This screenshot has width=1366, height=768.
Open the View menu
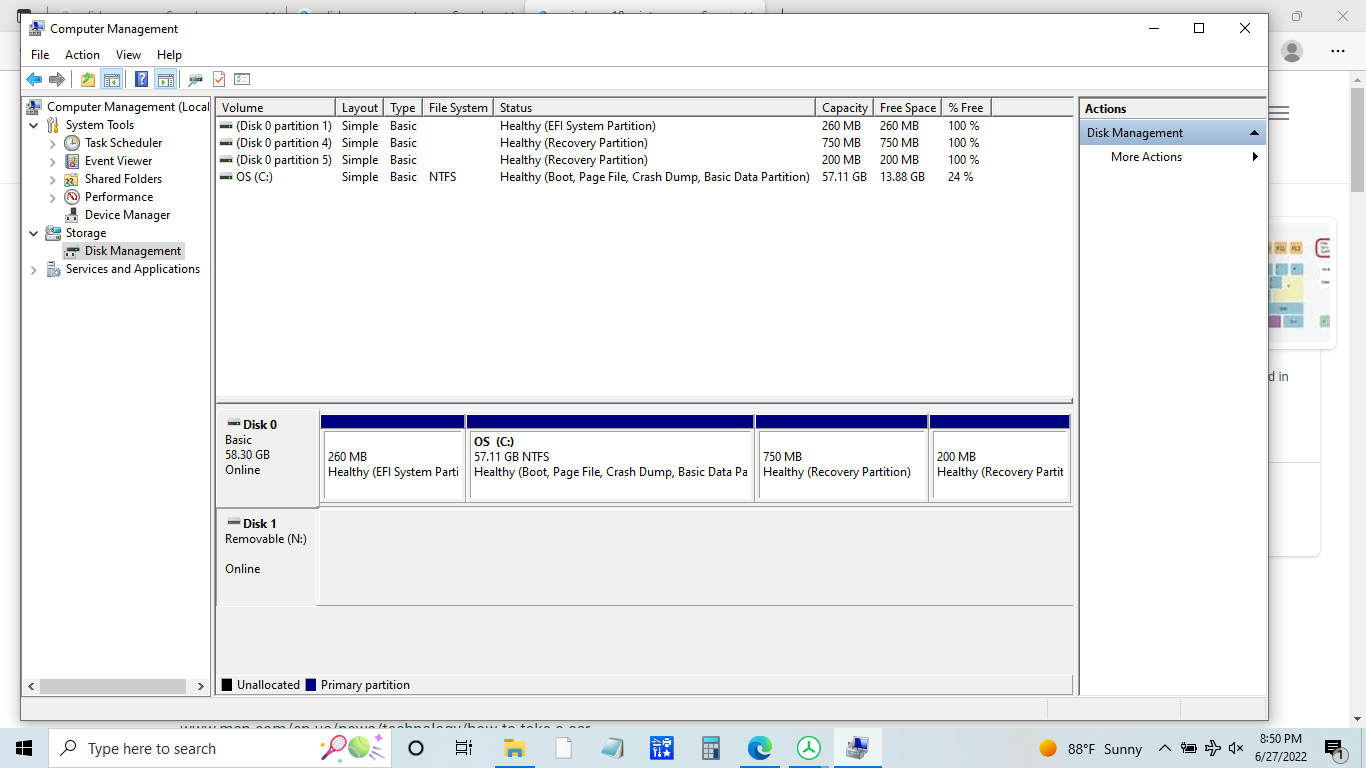point(128,55)
